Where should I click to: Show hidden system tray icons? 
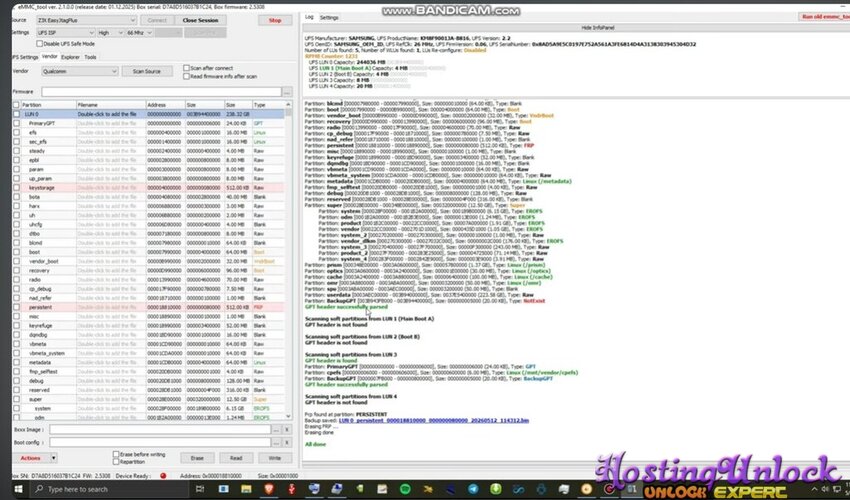(x=814, y=489)
